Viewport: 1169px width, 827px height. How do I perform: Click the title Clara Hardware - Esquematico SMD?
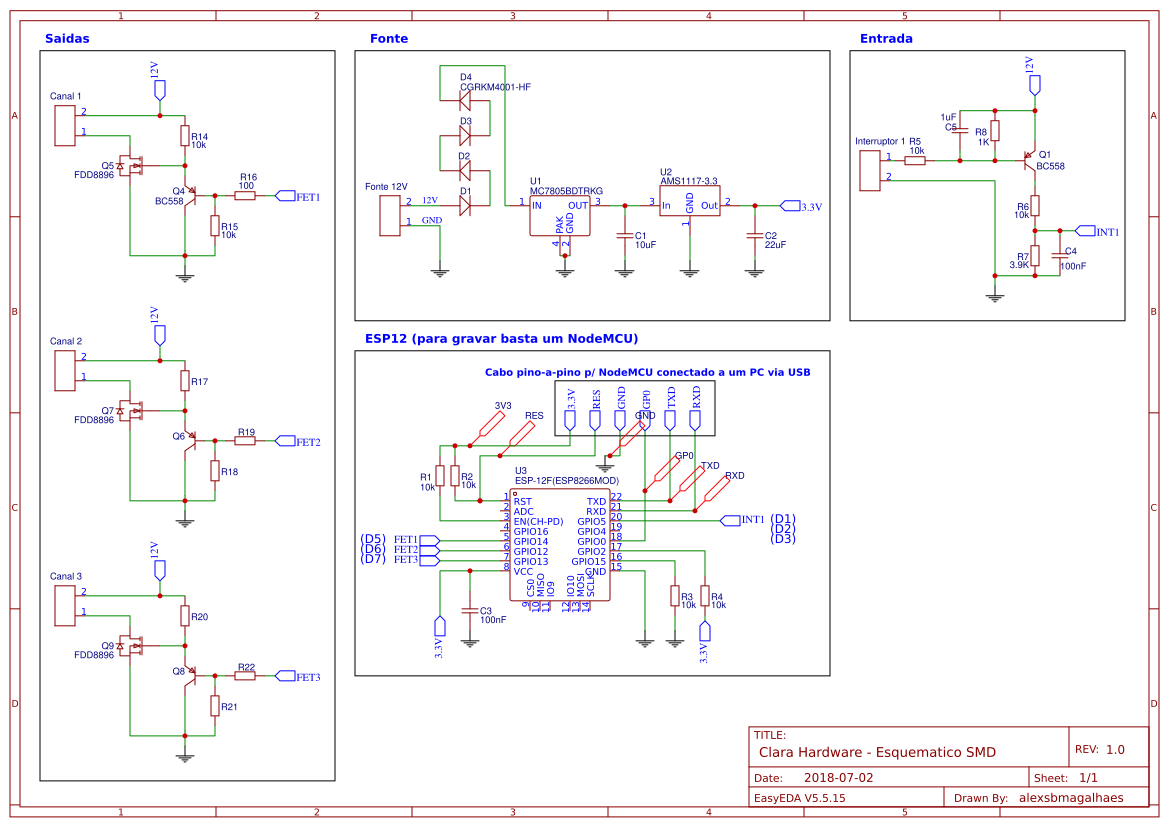coord(877,751)
